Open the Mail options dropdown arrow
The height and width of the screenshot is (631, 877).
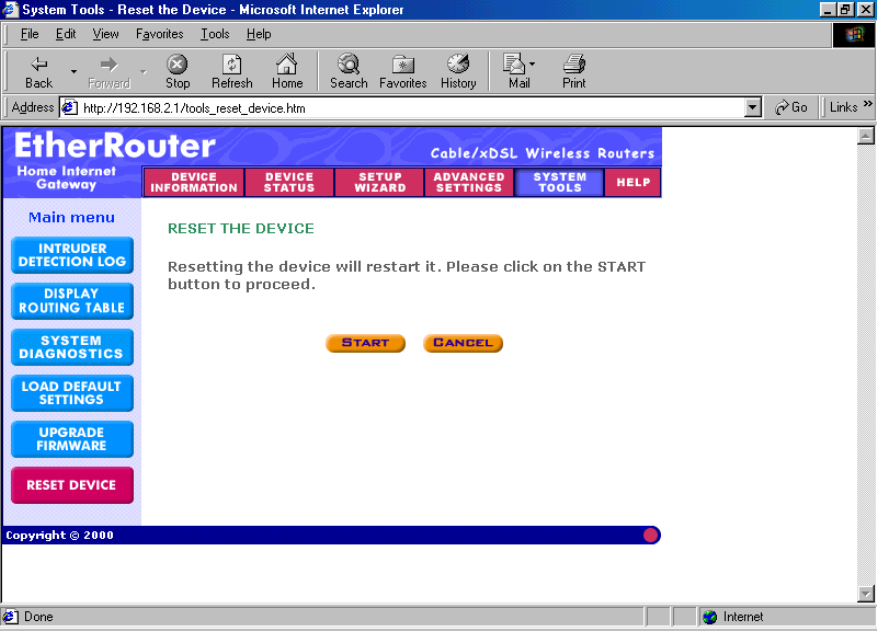(x=532, y=64)
